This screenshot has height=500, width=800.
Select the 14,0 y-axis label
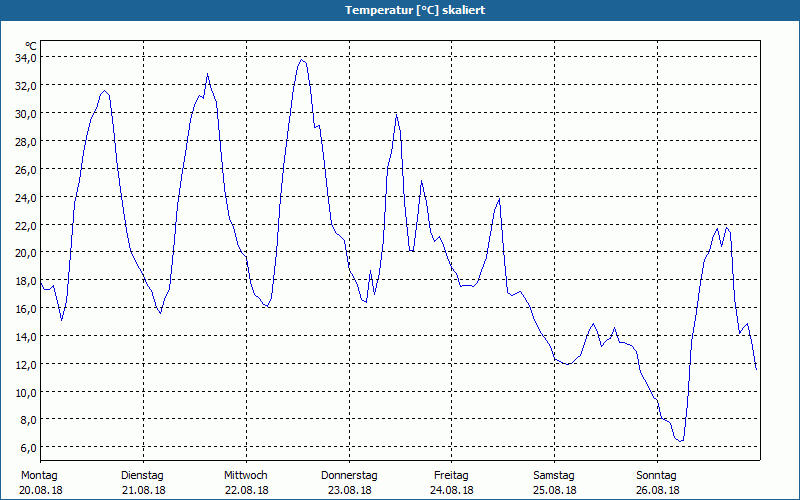tap(26, 337)
